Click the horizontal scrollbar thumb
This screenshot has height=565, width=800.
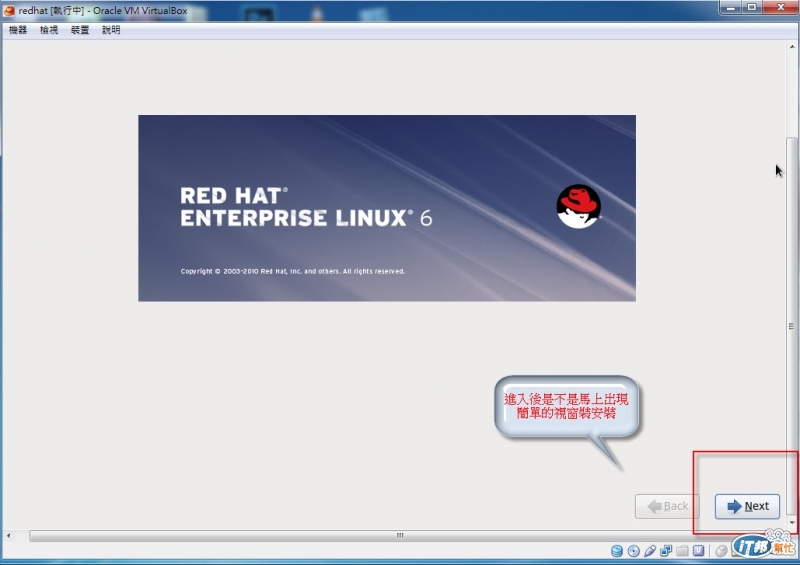[x=400, y=535]
